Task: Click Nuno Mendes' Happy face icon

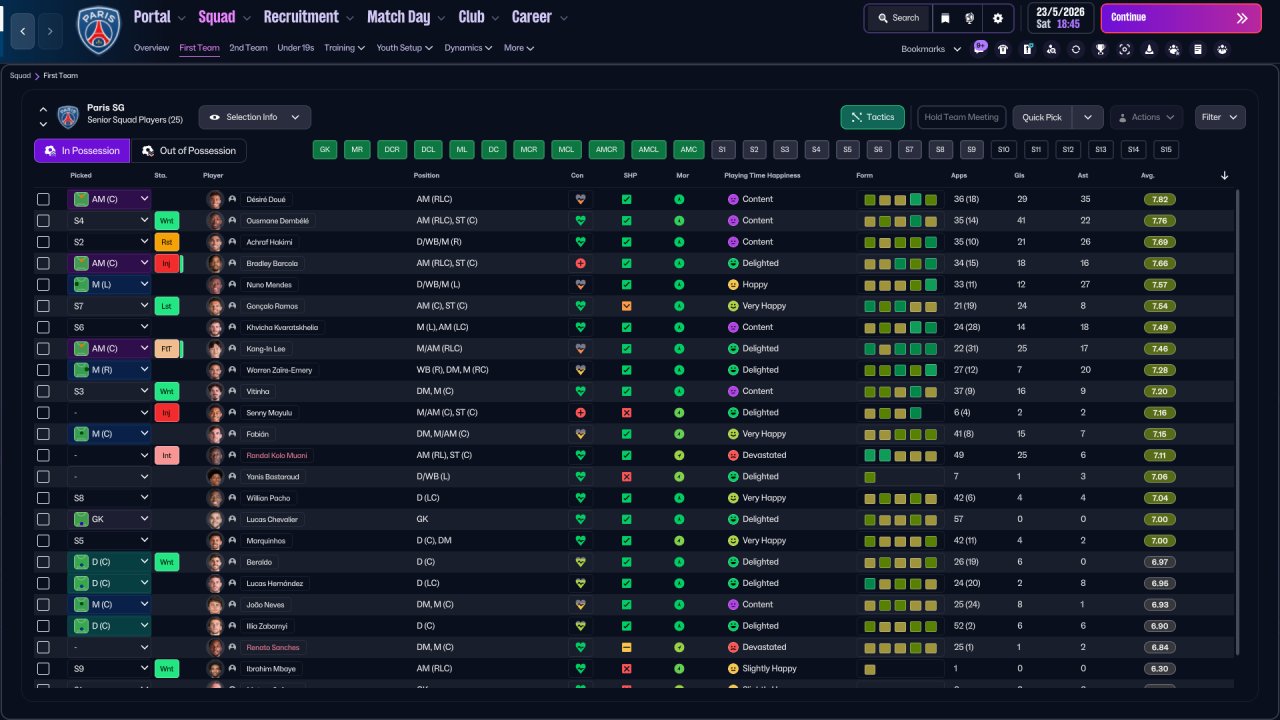Action: (x=733, y=284)
